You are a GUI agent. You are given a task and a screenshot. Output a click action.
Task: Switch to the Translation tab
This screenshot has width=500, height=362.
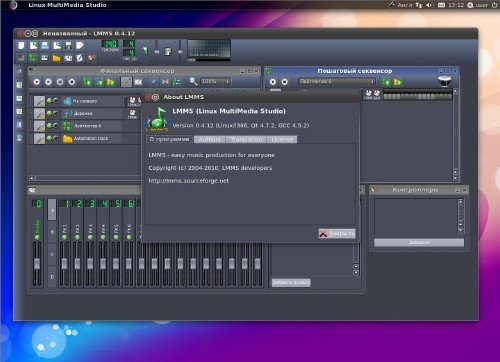tap(246, 139)
